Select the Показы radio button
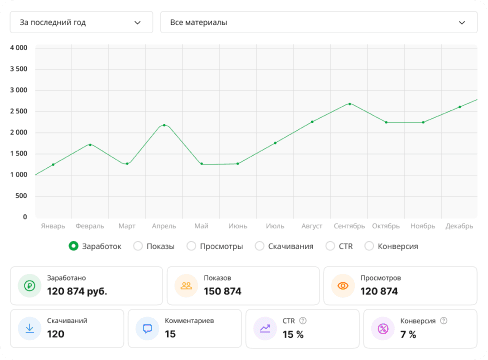This screenshot has width=488, height=360. point(138,246)
